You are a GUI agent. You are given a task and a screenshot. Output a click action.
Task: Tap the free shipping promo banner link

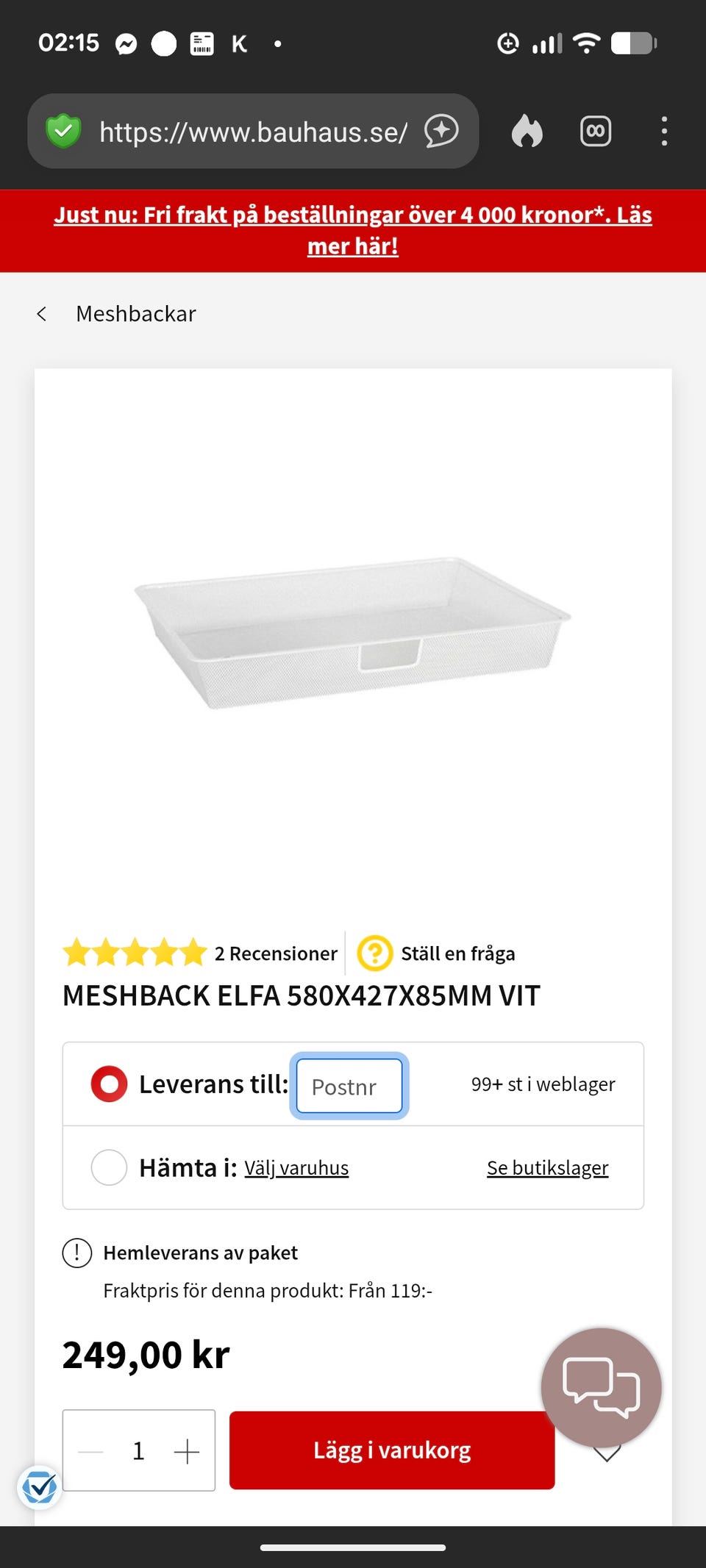tap(353, 230)
